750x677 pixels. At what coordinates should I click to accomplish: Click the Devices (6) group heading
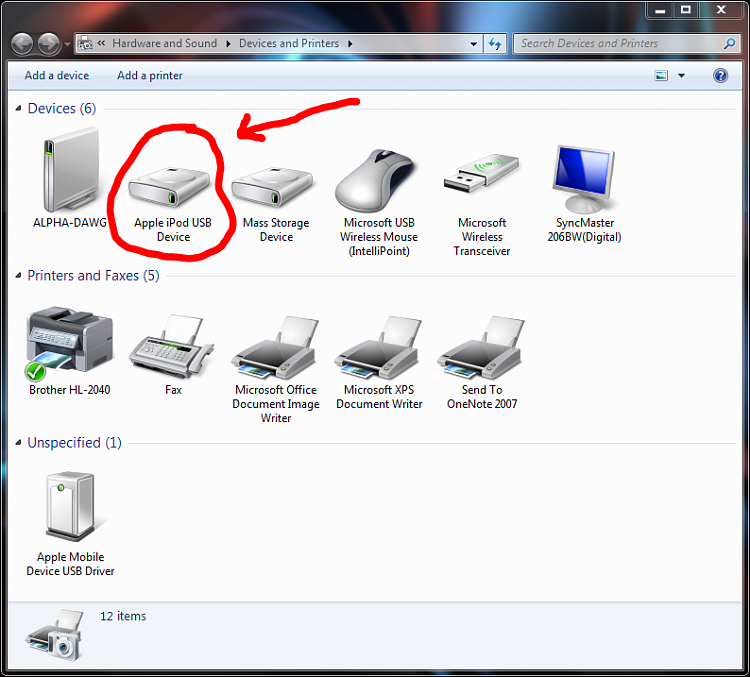pos(62,109)
